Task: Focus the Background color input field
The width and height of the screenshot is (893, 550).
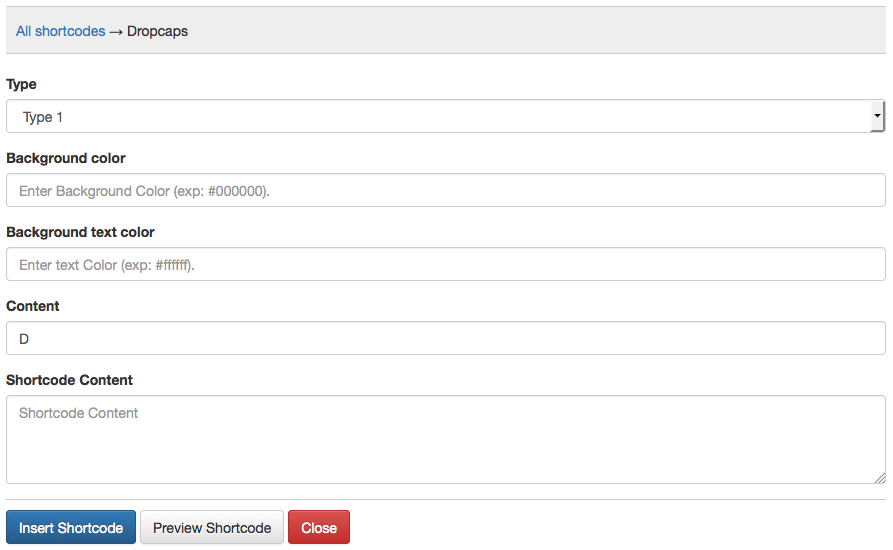Action: coord(445,191)
